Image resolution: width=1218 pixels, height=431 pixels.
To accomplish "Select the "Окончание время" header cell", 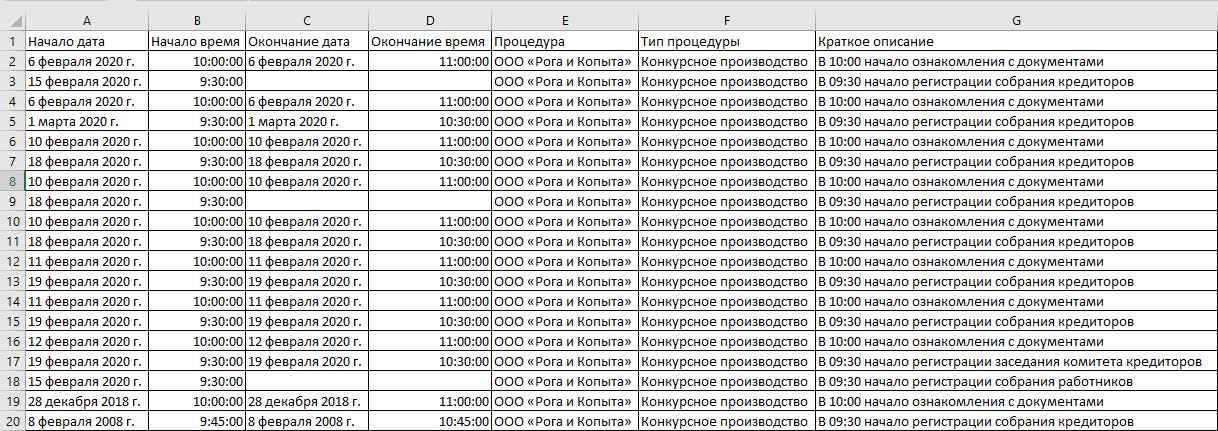I will coord(429,42).
